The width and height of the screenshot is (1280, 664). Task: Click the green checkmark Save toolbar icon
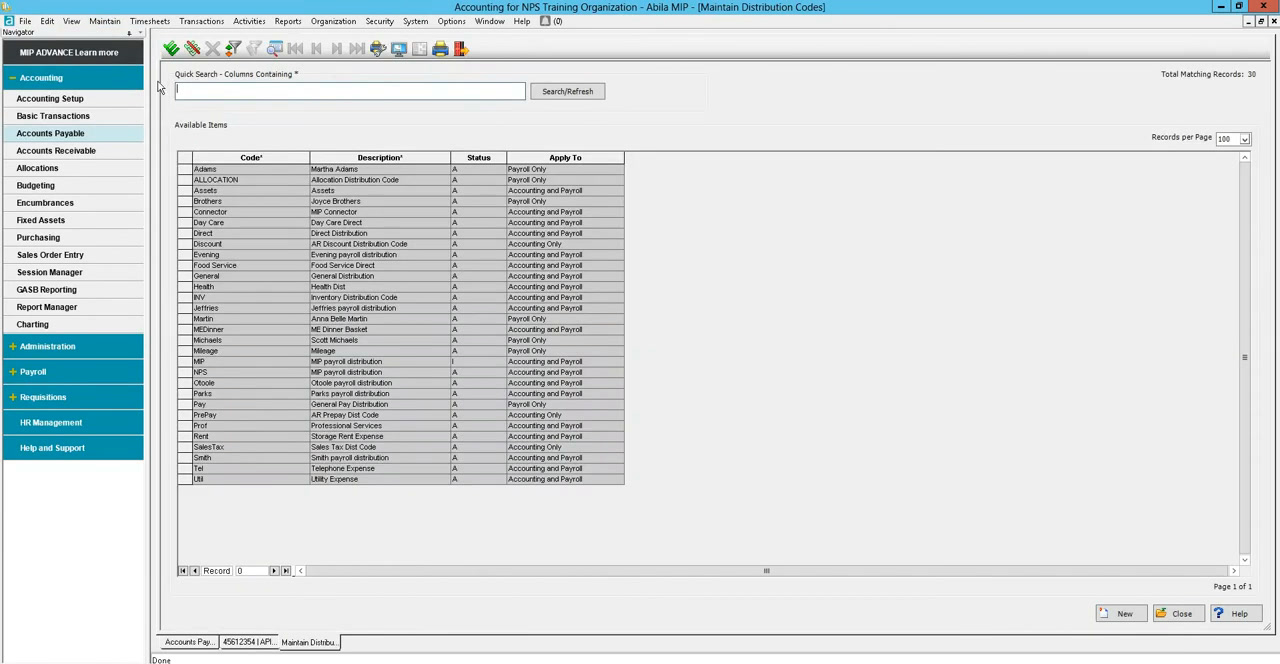[171, 48]
